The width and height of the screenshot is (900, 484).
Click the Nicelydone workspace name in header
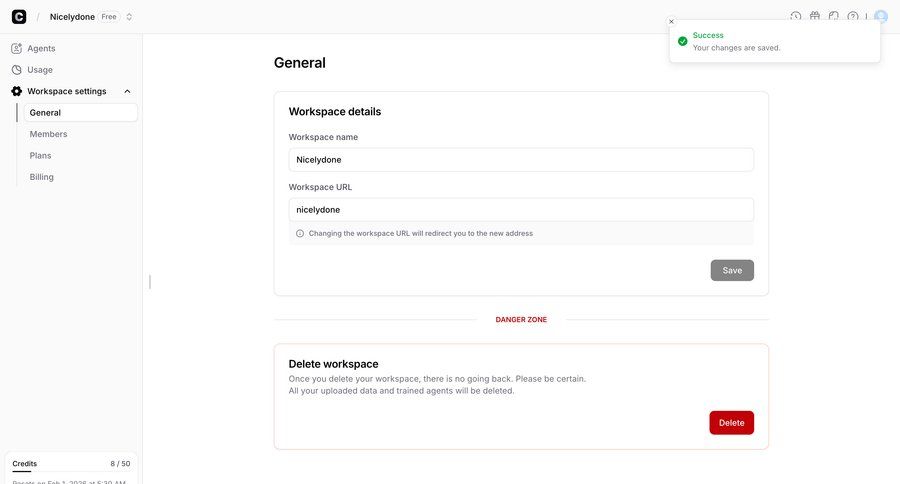click(x=72, y=17)
